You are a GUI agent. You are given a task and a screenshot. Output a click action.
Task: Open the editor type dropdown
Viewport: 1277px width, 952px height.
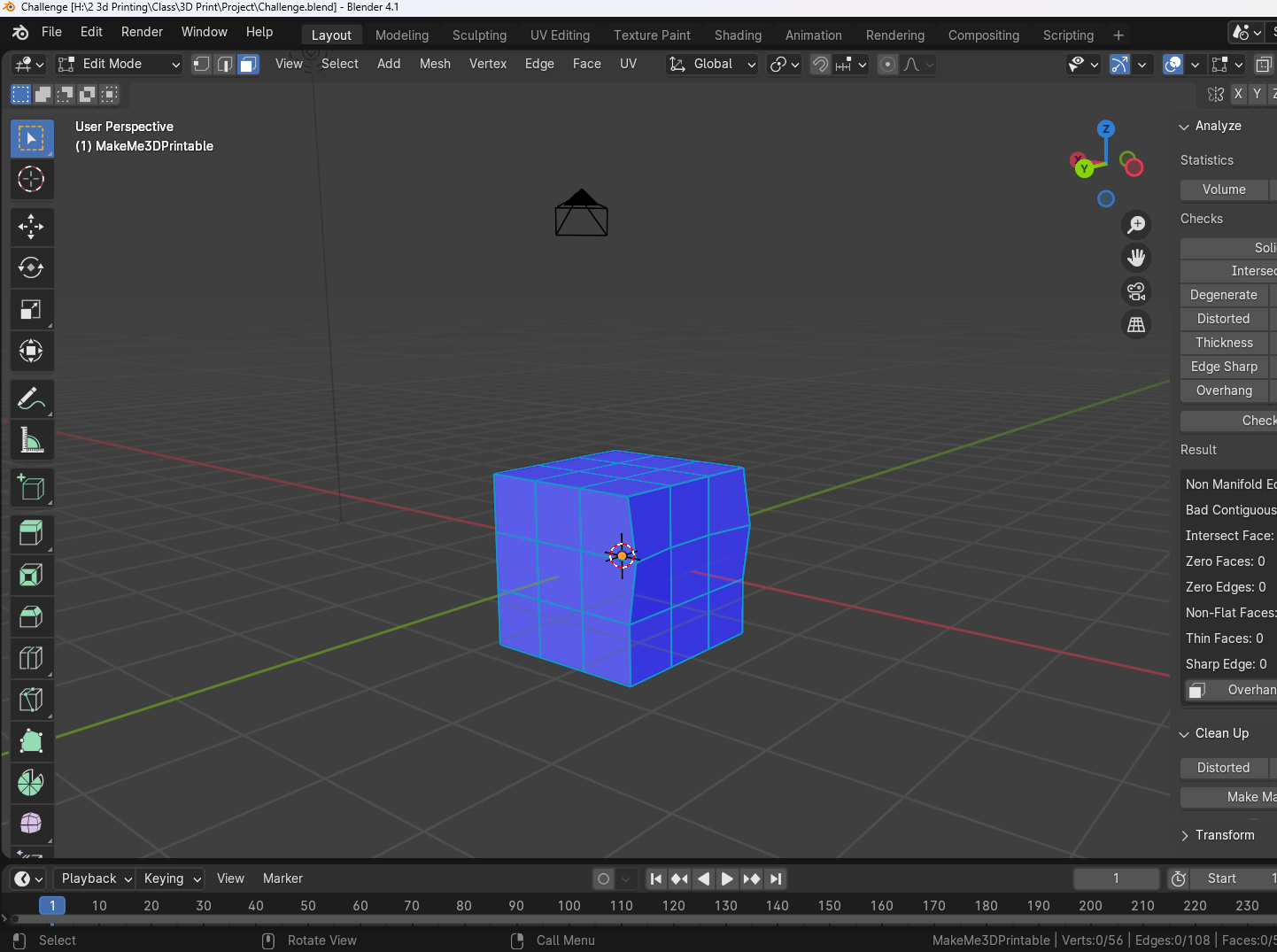[28, 65]
